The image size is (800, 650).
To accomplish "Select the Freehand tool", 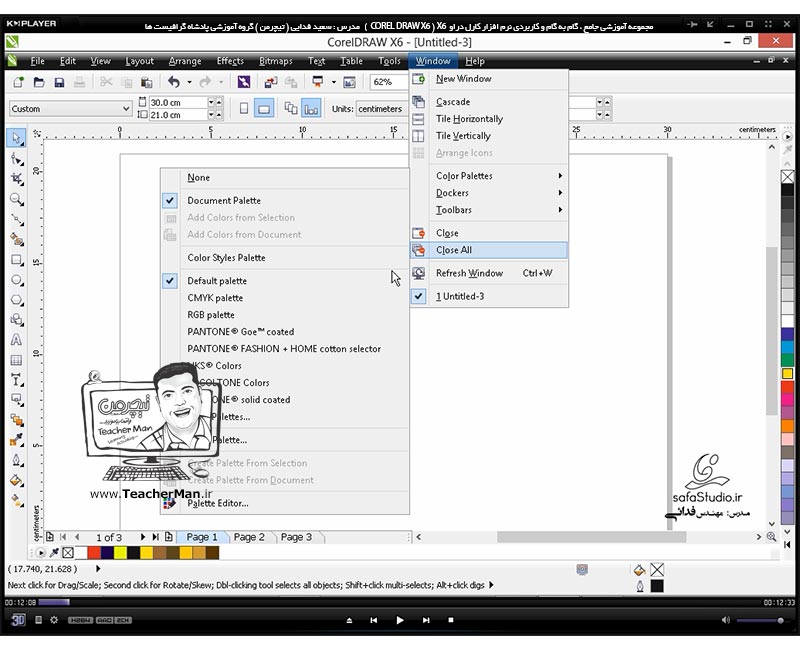I will [x=16, y=220].
